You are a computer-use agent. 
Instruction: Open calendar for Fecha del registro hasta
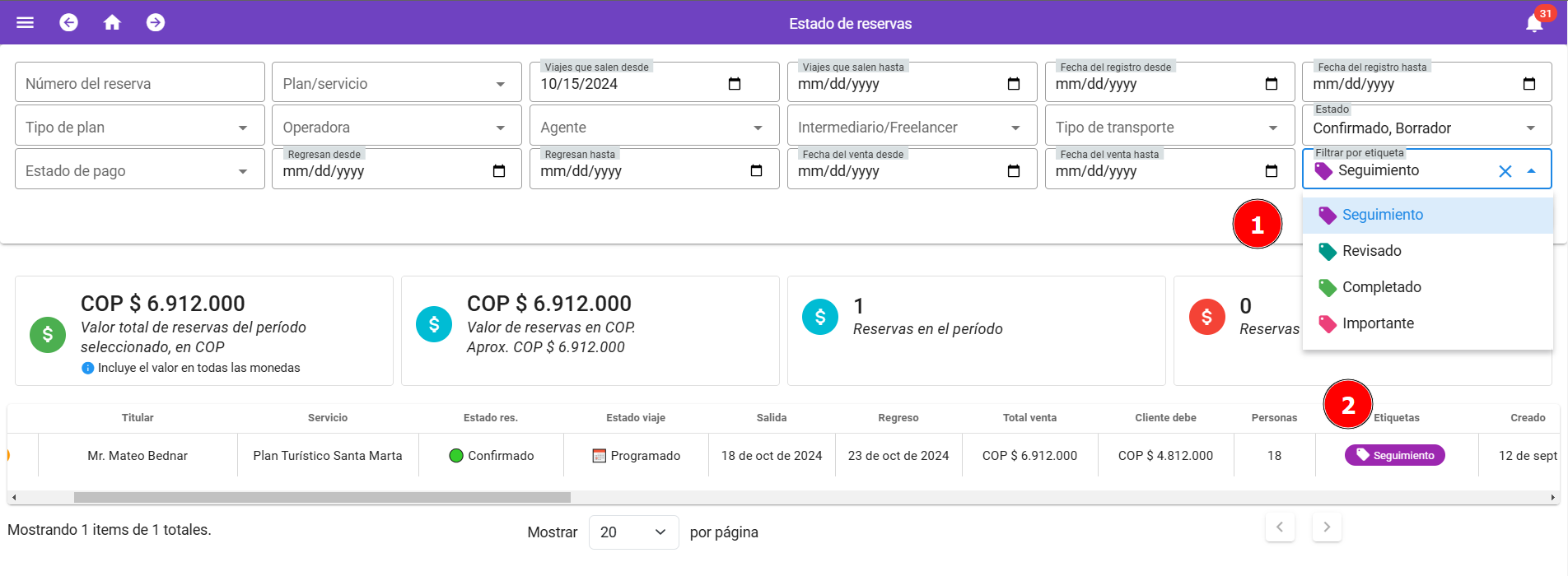[x=1529, y=84]
